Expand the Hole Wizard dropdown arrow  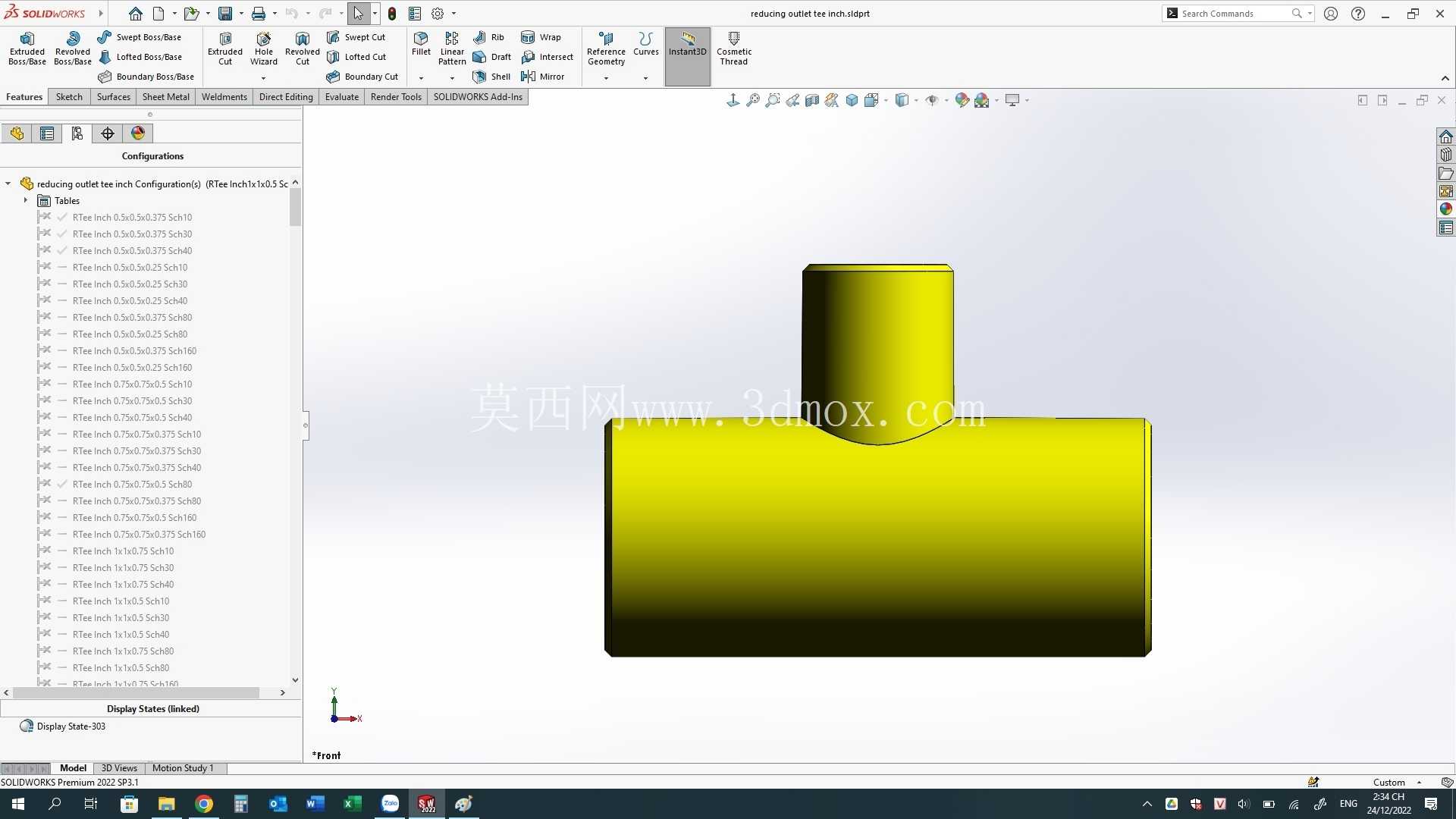(264, 78)
